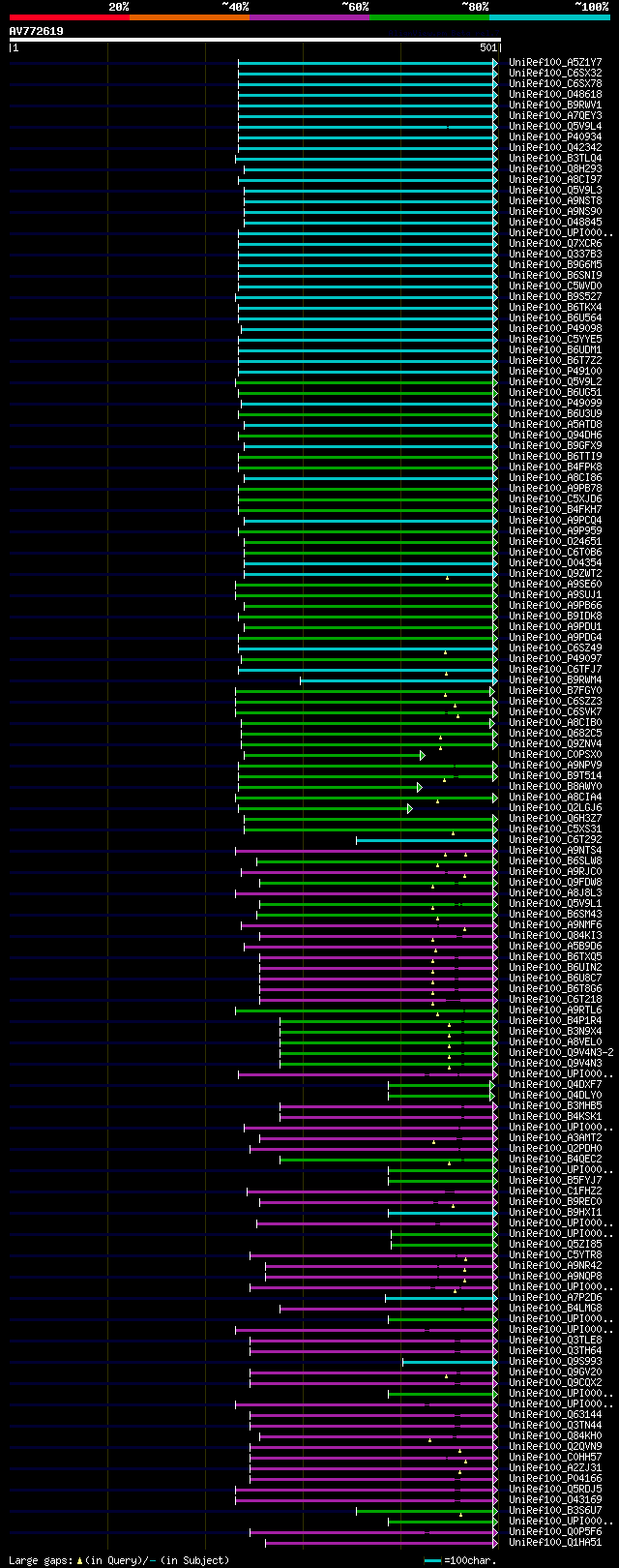Click the short arrowhead ending the B8AWY0 alignment
The image size is (619, 1568).
coord(419,787)
